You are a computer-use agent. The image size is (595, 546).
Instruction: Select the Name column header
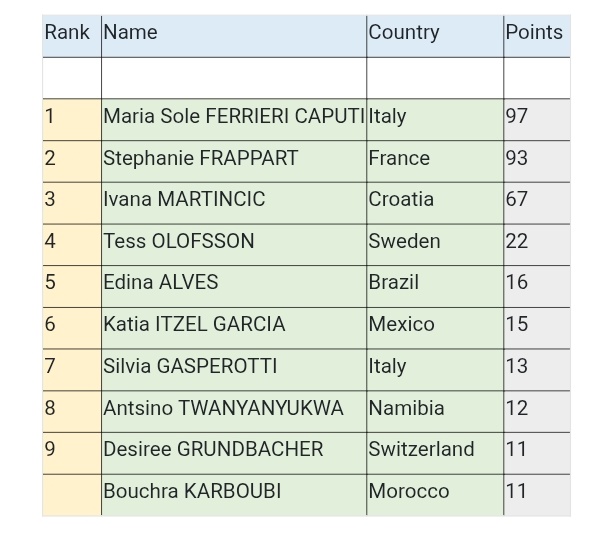pos(234,36)
